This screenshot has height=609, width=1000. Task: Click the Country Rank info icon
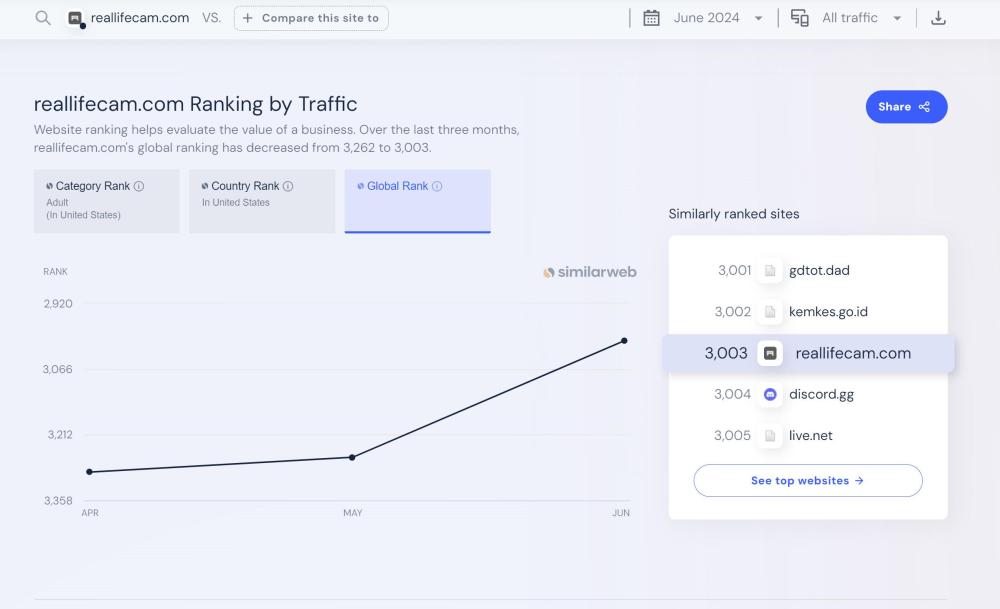click(288, 186)
